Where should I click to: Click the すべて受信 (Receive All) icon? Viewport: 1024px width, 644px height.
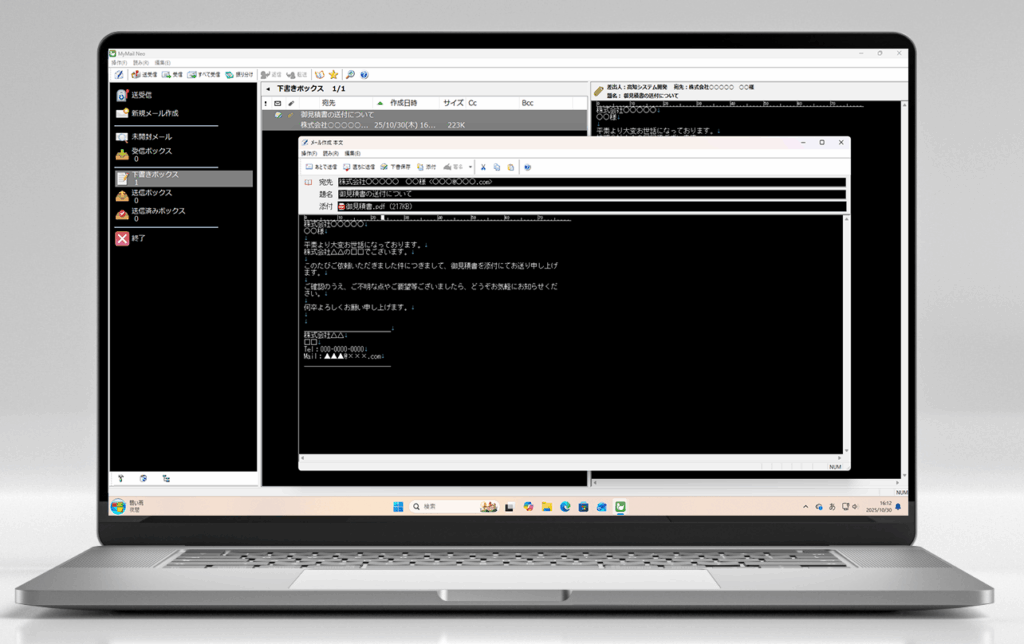tap(200, 74)
